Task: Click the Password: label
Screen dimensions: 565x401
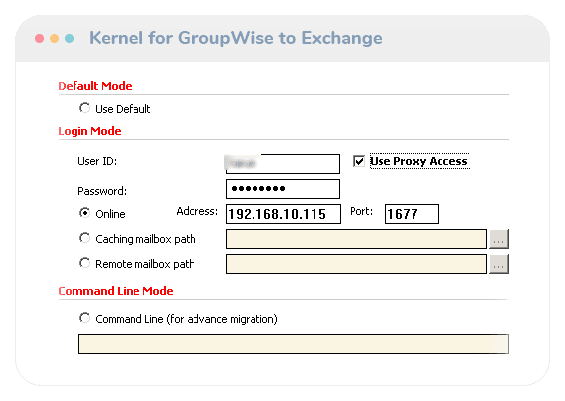Action: coord(102,191)
